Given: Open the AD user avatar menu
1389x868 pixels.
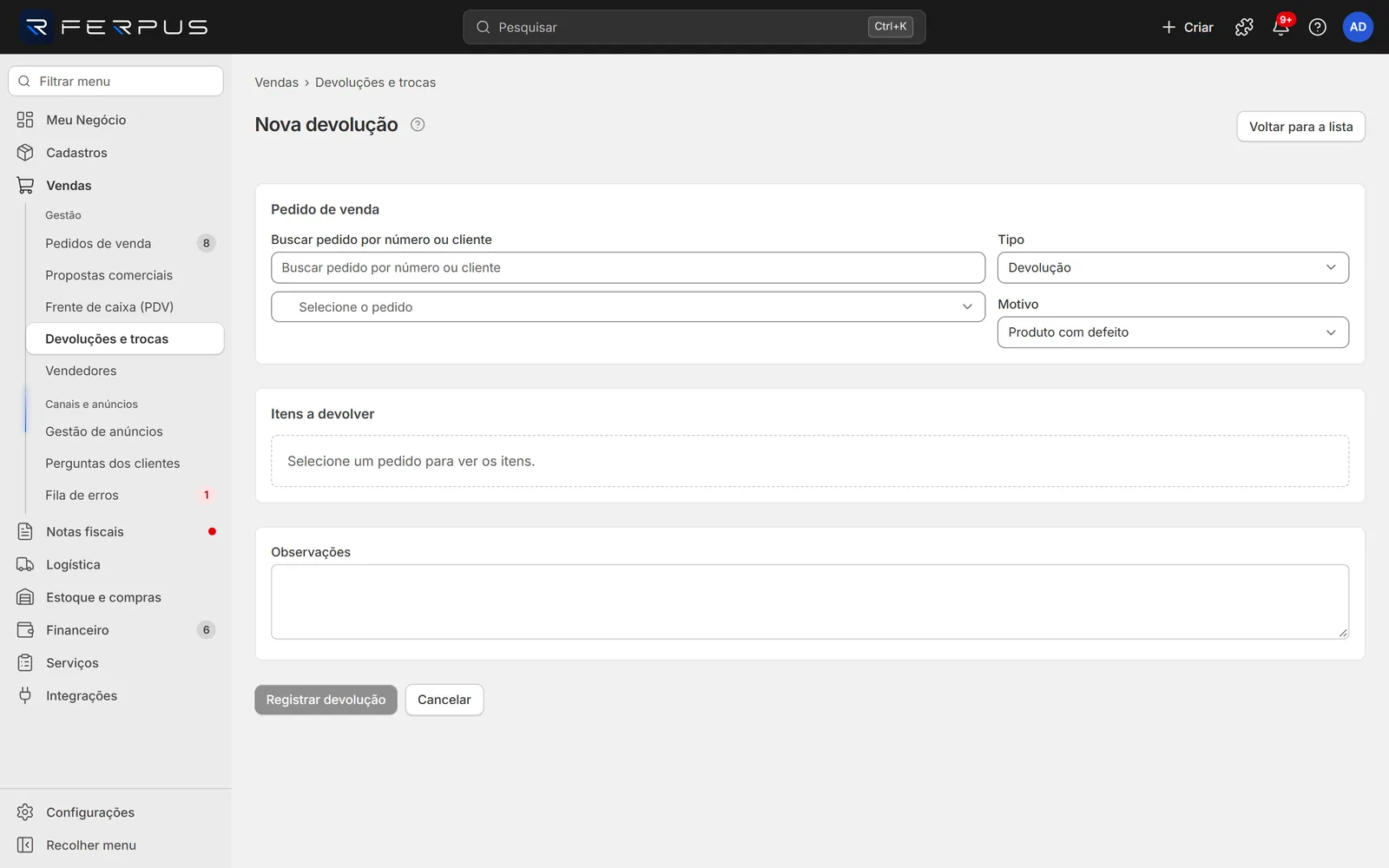Looking at the screenshot, I should [1358, 27].
